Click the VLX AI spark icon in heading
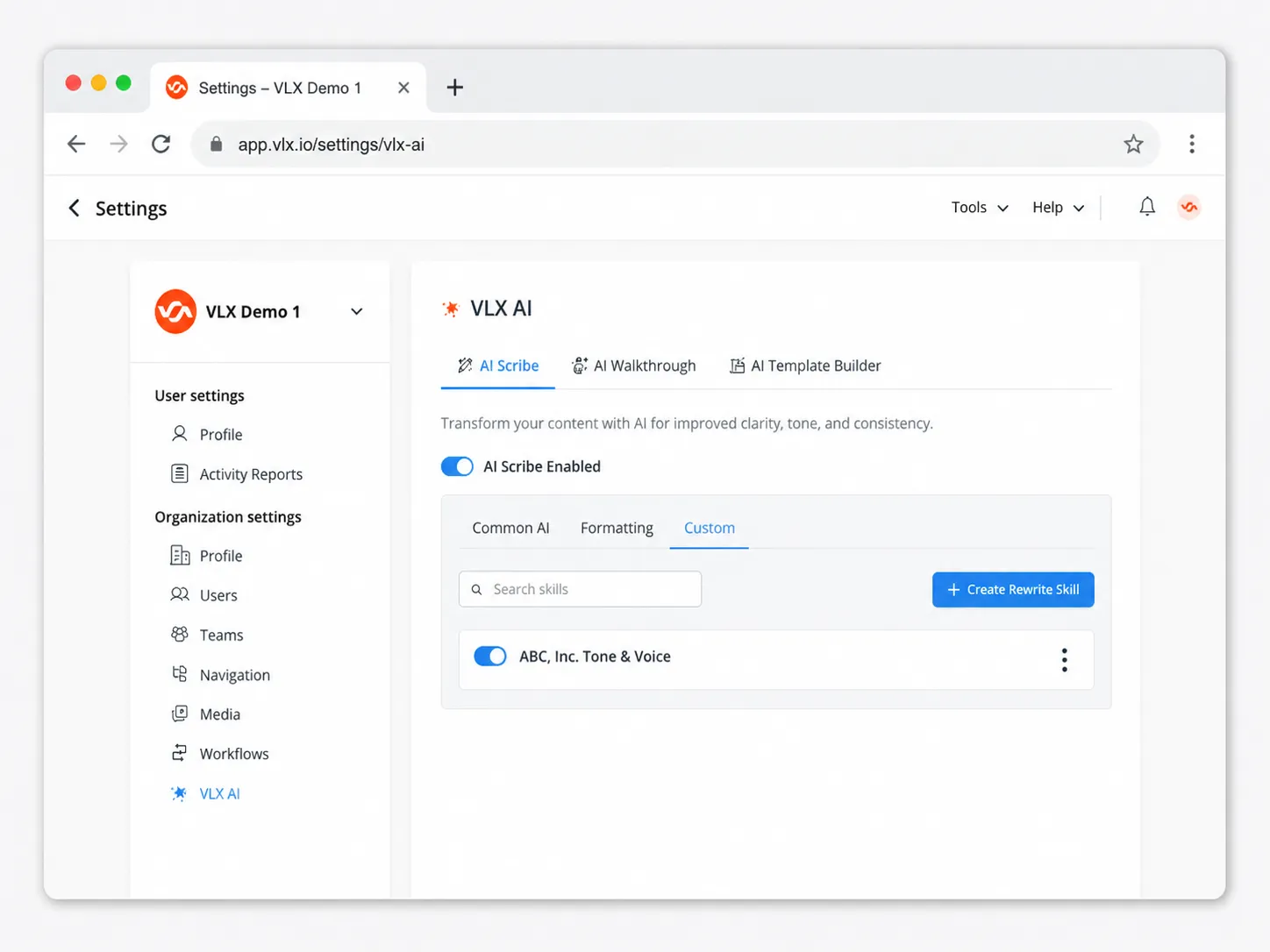Viewport: 1270px width, 952px height. [x=451, y=309]
